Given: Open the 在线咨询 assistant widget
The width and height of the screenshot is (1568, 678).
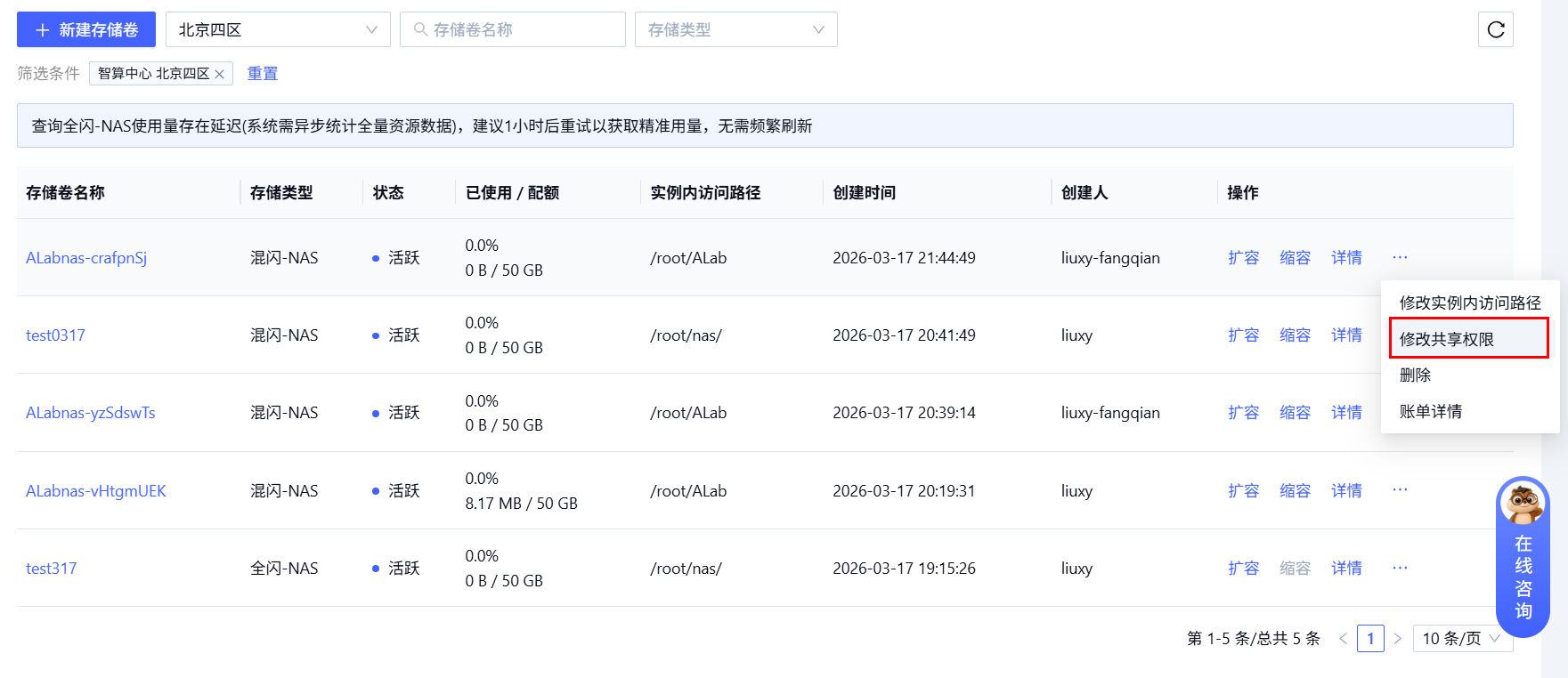Looking at the screenshot, I should (x=1523, y=556).
